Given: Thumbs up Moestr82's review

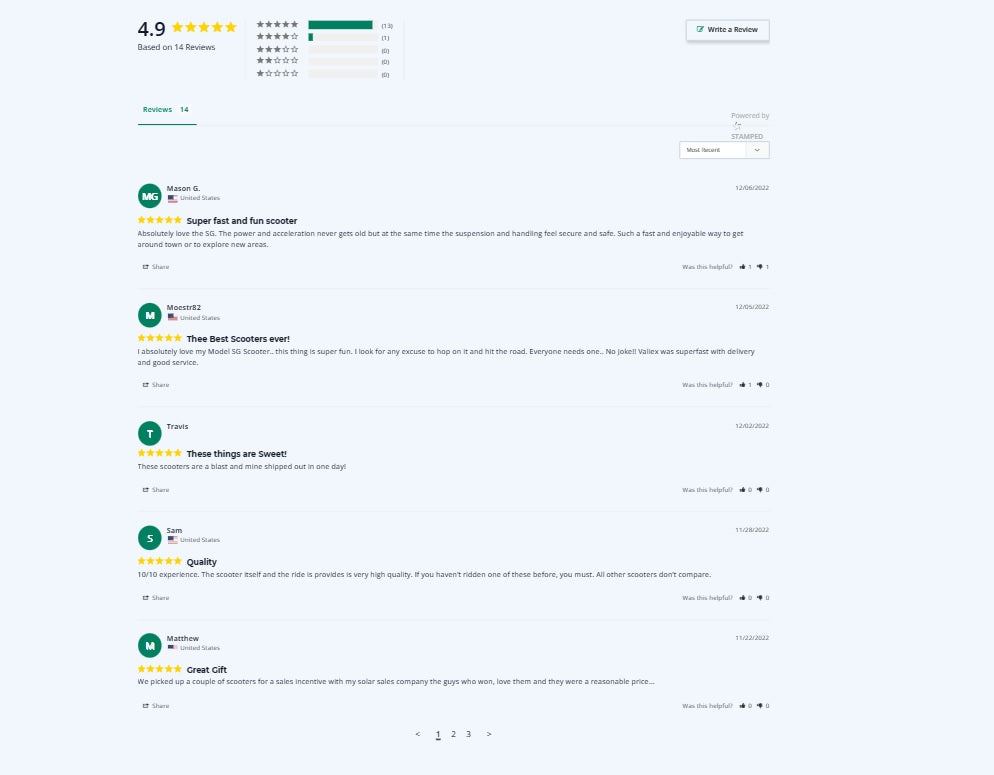Looking at the screenshot, I should click(745, 385).
